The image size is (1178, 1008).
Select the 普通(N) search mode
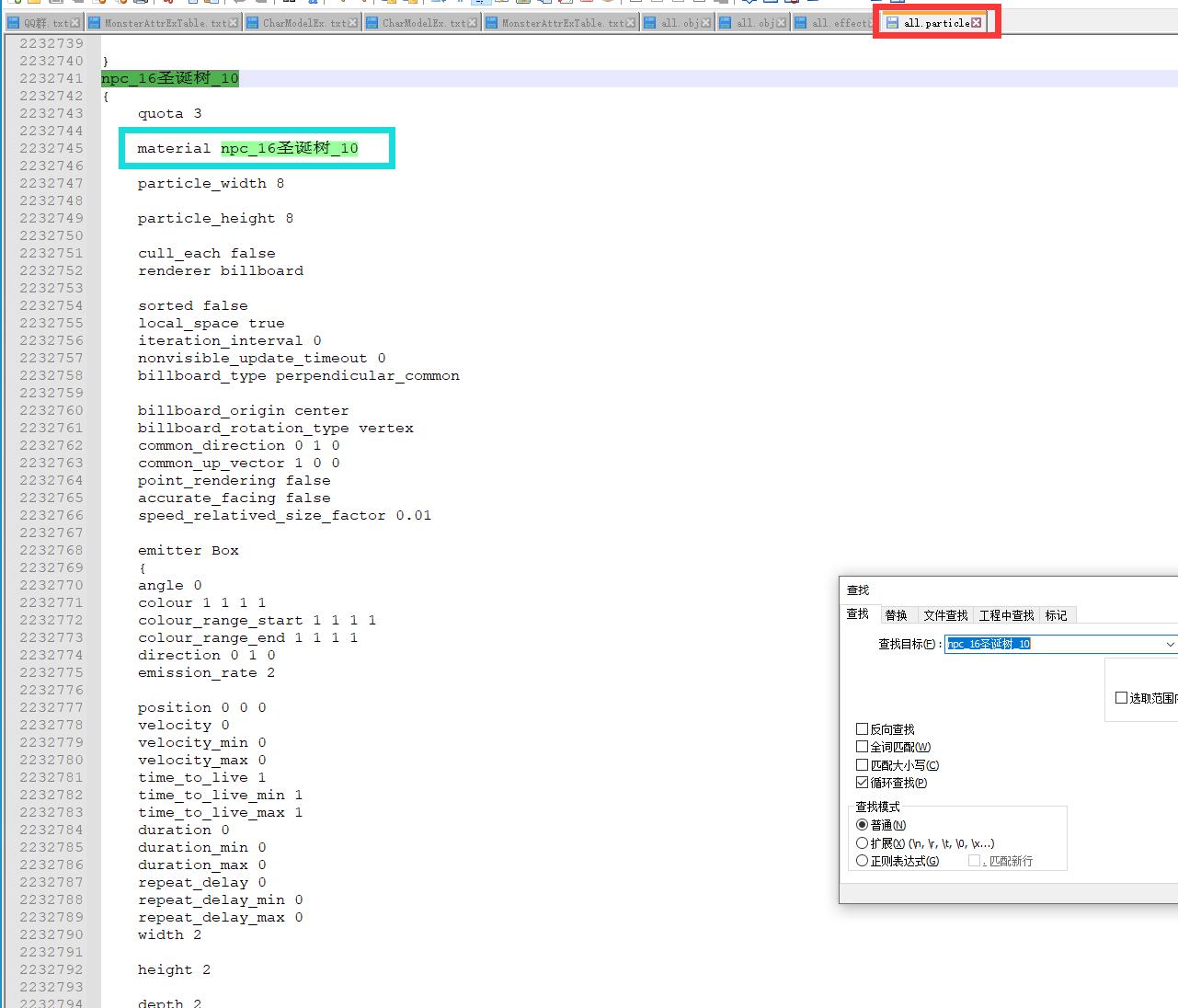coord(862,825)
